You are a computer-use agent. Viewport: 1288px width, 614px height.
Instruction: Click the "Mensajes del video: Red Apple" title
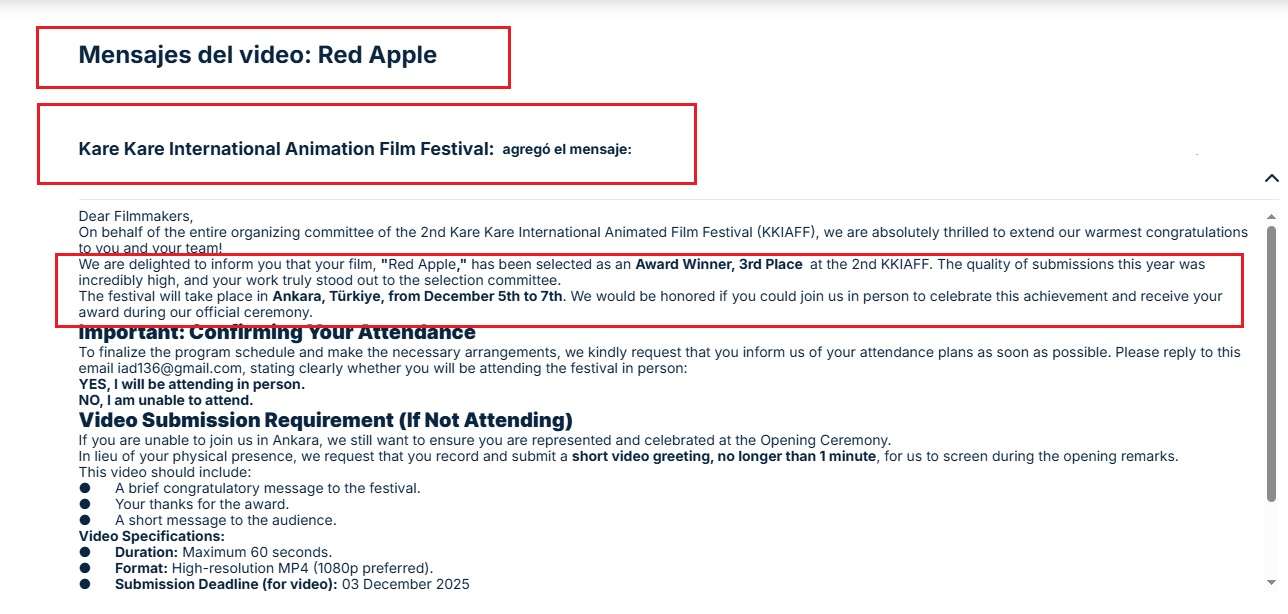pos(258,55)
